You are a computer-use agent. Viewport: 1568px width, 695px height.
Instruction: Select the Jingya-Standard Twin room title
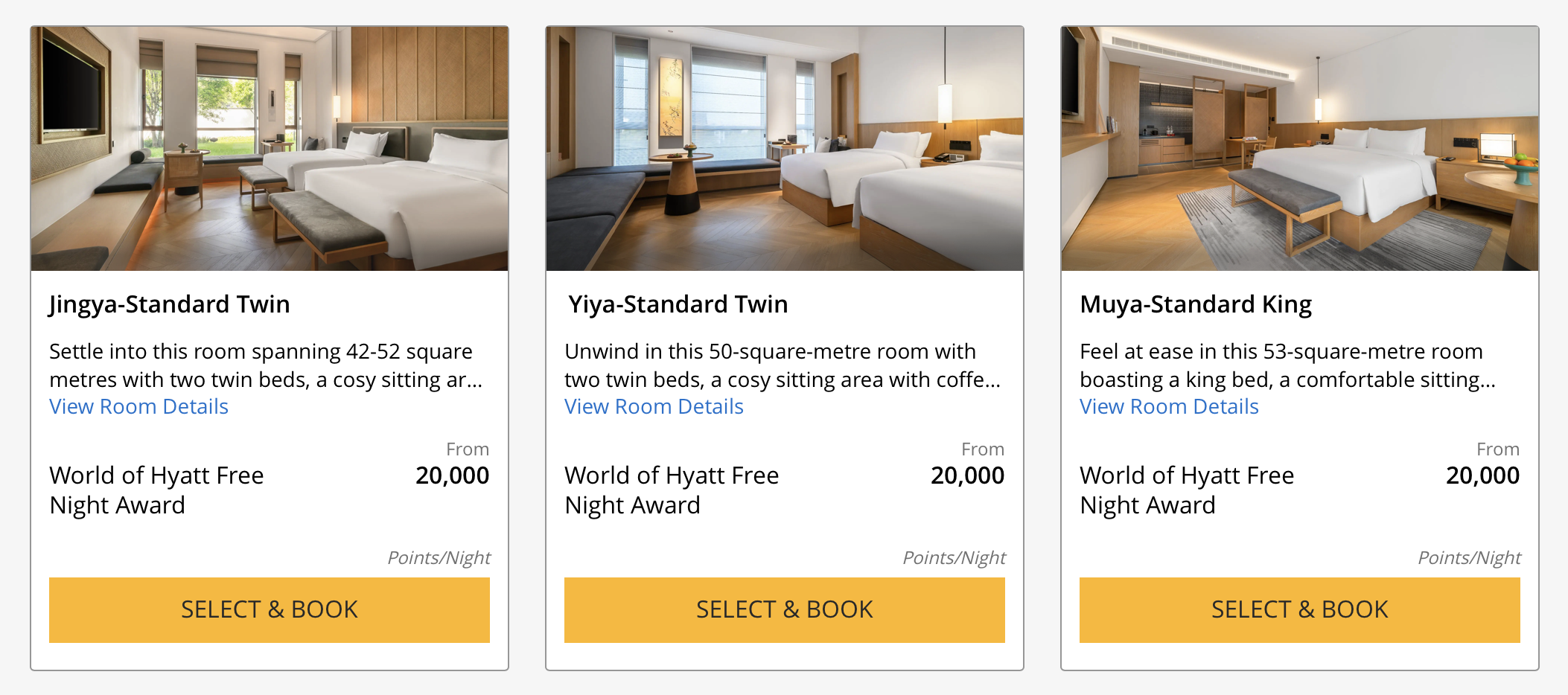(170, 304)
